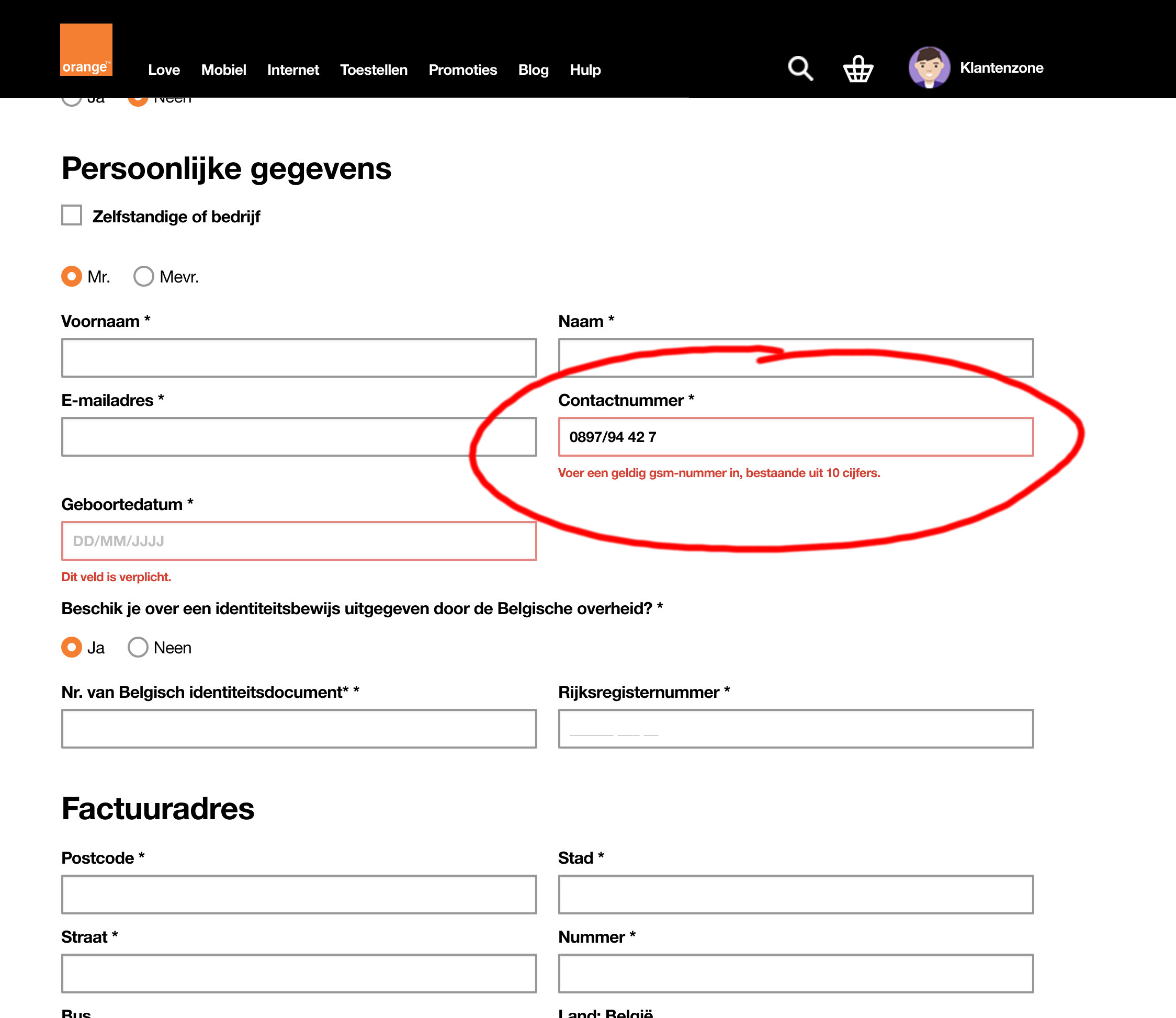Click the 'Voer een geldig gsm-nummer in' error text
The image size is (1176, 1018).
tap(719, 473)
